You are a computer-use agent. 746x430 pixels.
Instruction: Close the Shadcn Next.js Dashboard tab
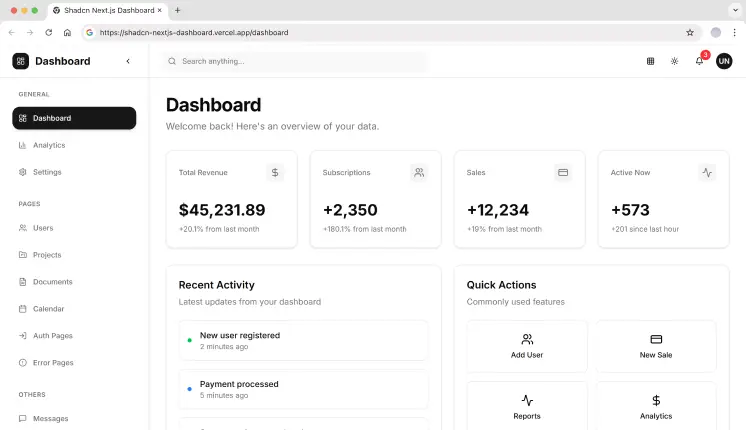coord(159,10)
